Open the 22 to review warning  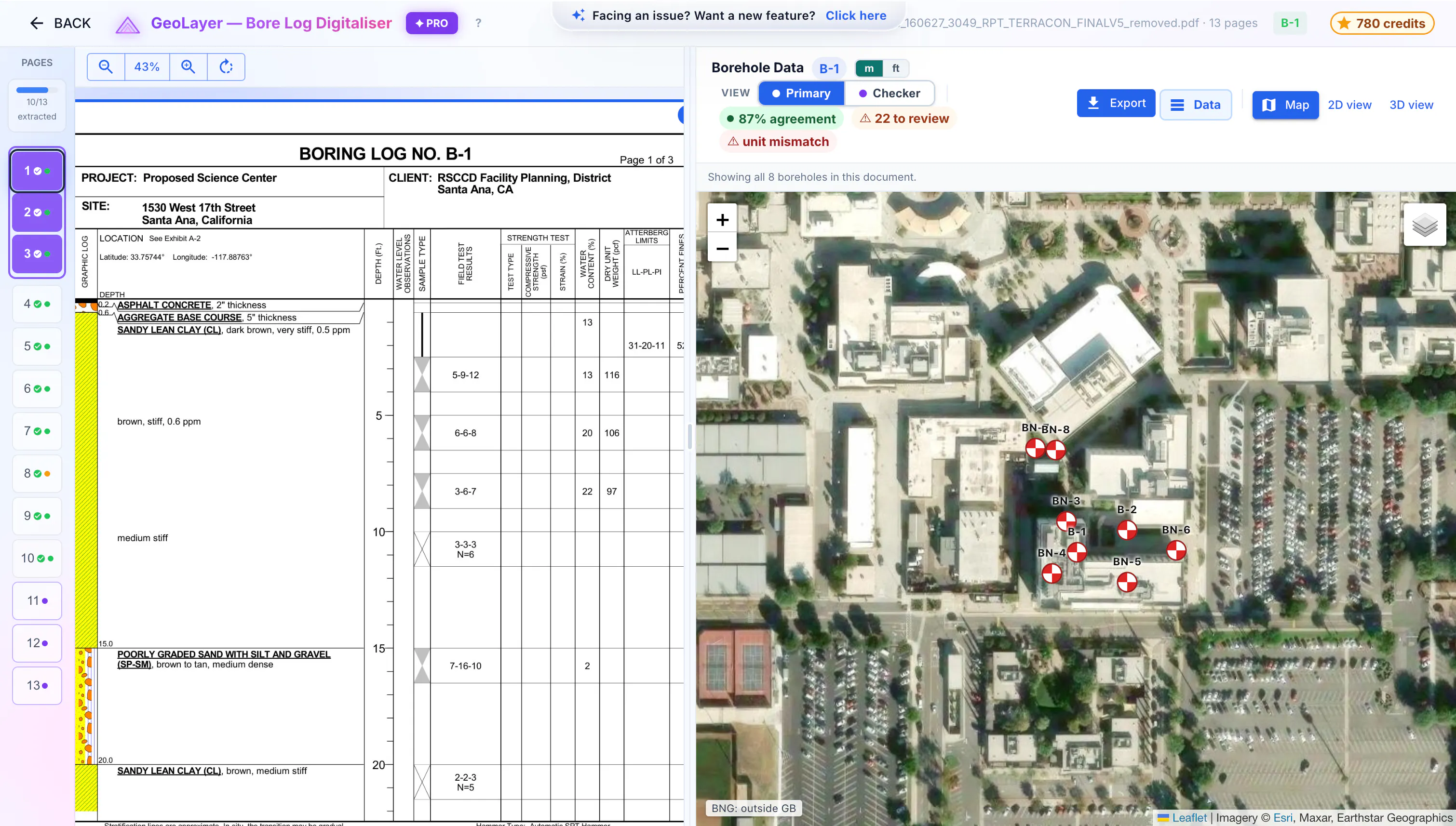pyautogui.click(x=904, y=118)
